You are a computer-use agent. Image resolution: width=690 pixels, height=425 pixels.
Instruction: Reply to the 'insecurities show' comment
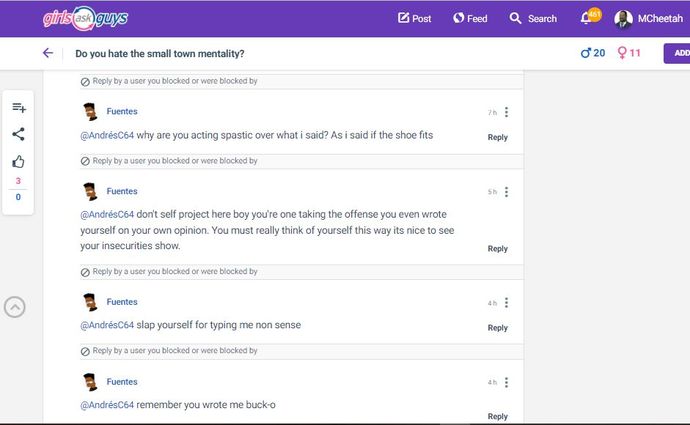coord(498,249)
